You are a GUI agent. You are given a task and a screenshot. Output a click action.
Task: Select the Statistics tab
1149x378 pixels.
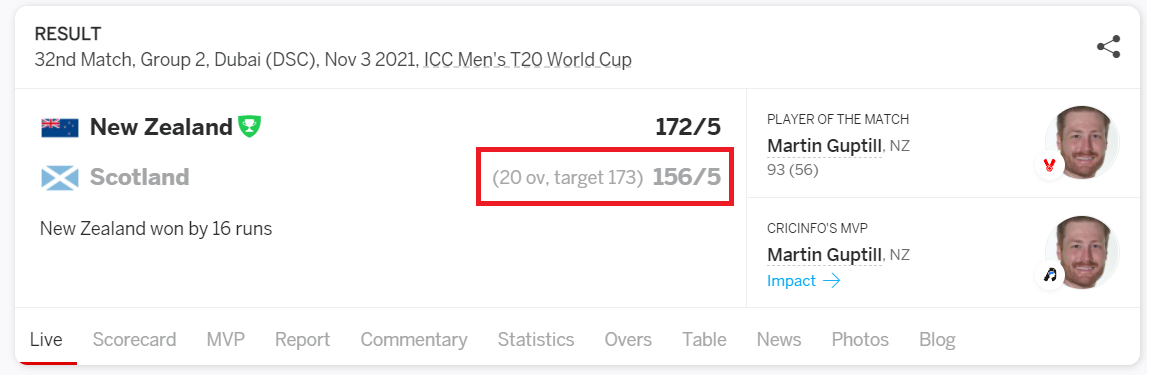point(536,340)
